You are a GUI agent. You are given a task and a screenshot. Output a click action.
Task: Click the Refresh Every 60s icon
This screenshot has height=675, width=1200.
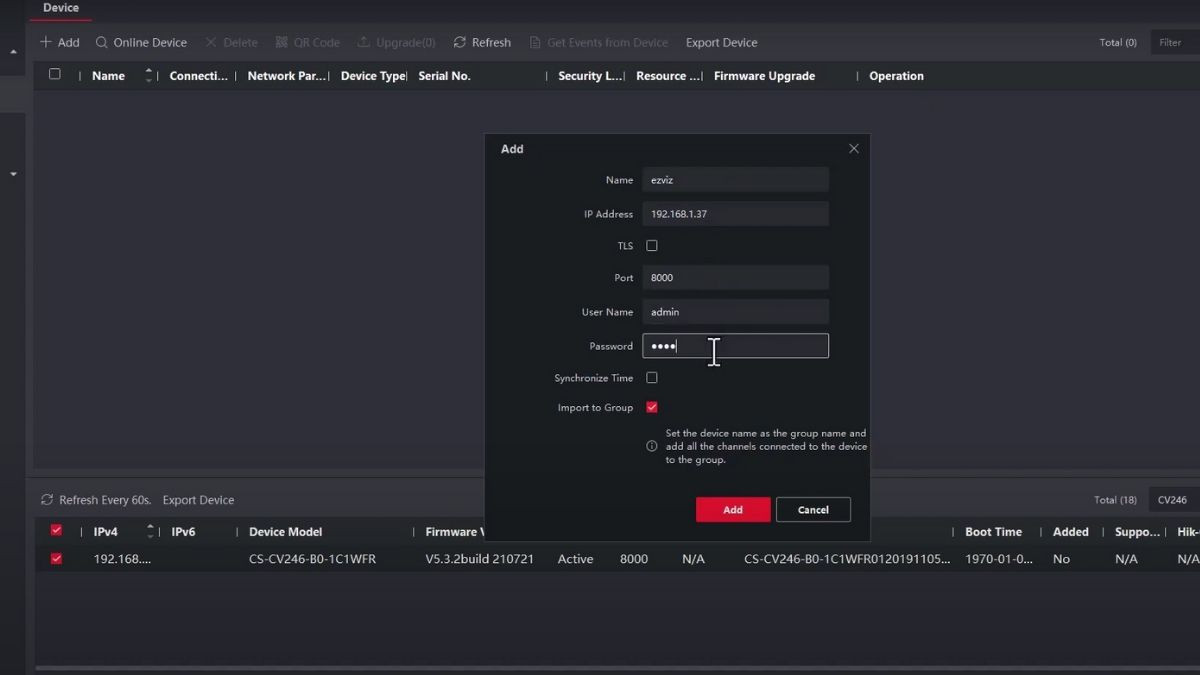pos(47,500)
